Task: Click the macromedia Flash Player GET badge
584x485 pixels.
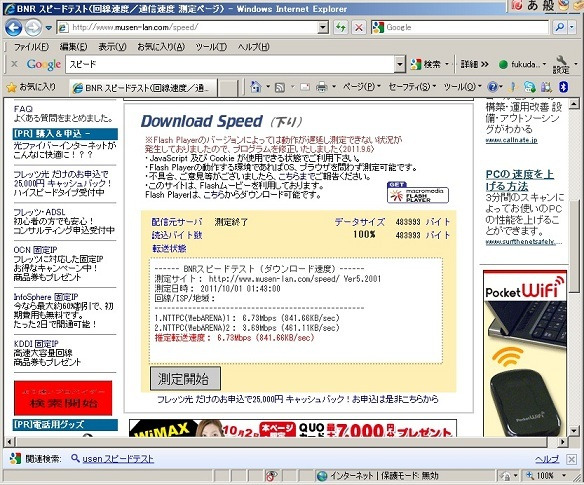Action: [418, 192]
